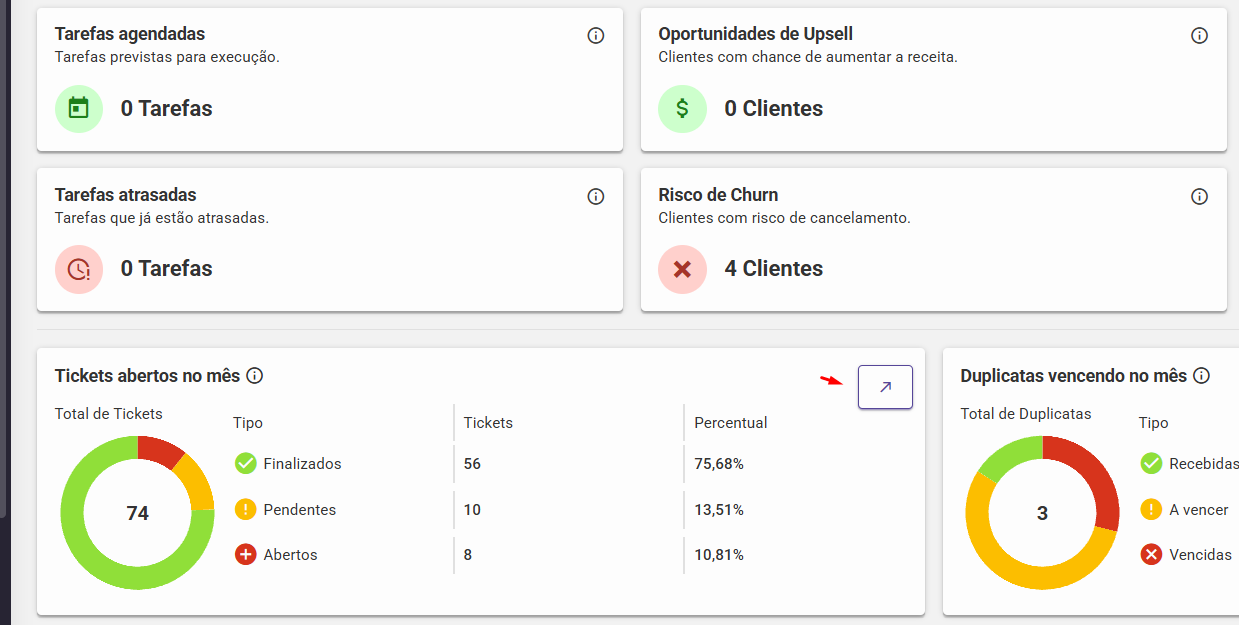
Task: Click the 75,68% percentage cell
Action: coord(719,464)
